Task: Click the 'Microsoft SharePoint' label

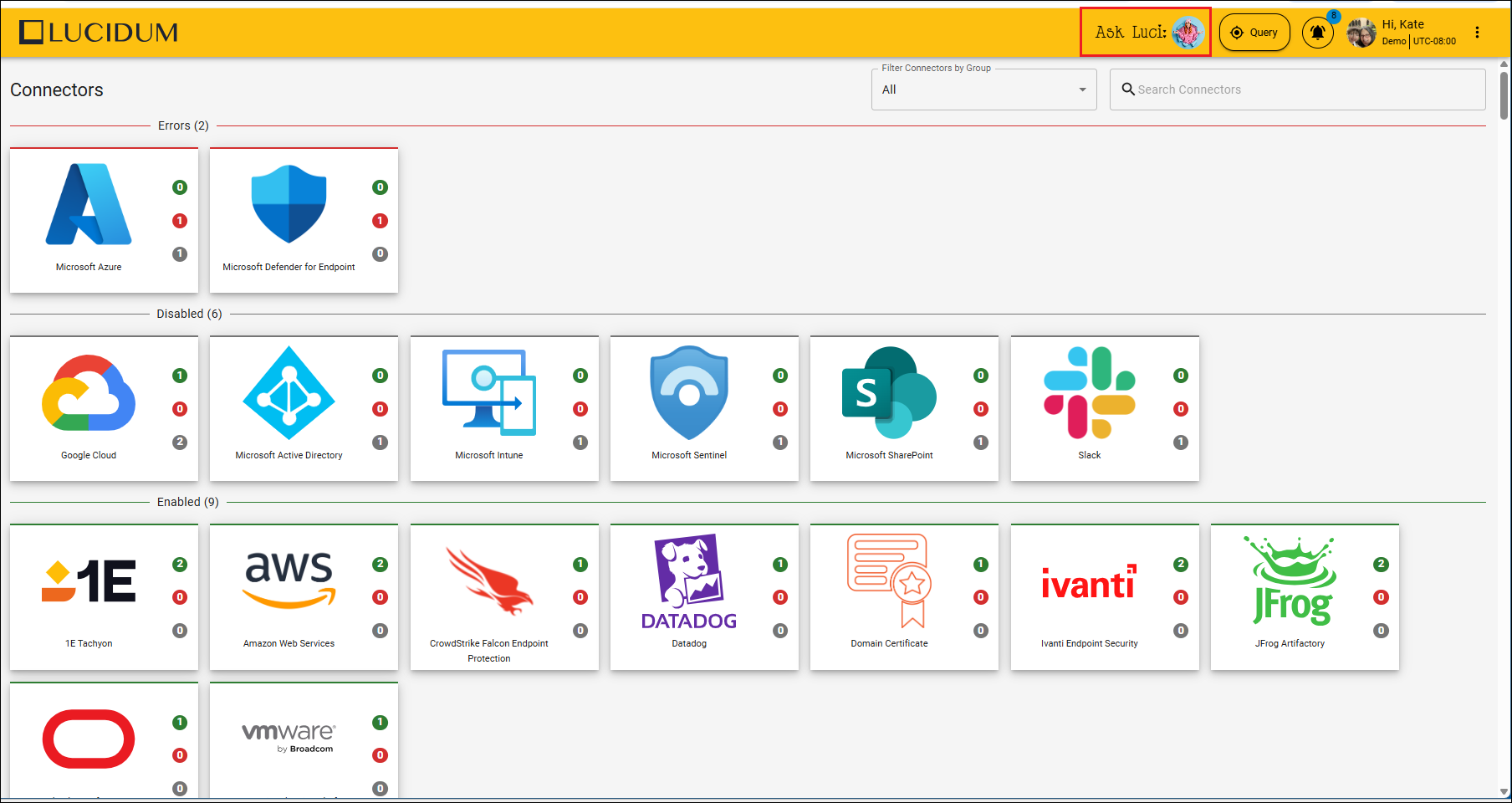Action: pos(889,455)
